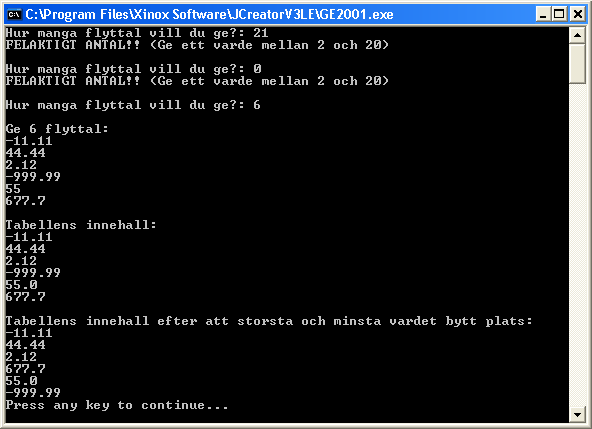Click the heading about storsta och minsta vardet
Viewport: 592px width, 429px height.
click(269, 321)
